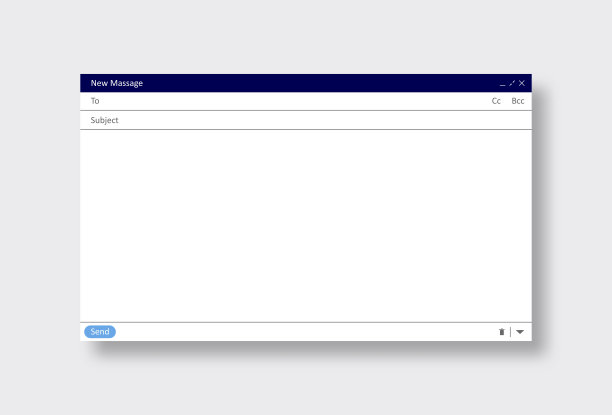Reveal the Bcc recipient field
612x415 pixels.
(517, 101)
